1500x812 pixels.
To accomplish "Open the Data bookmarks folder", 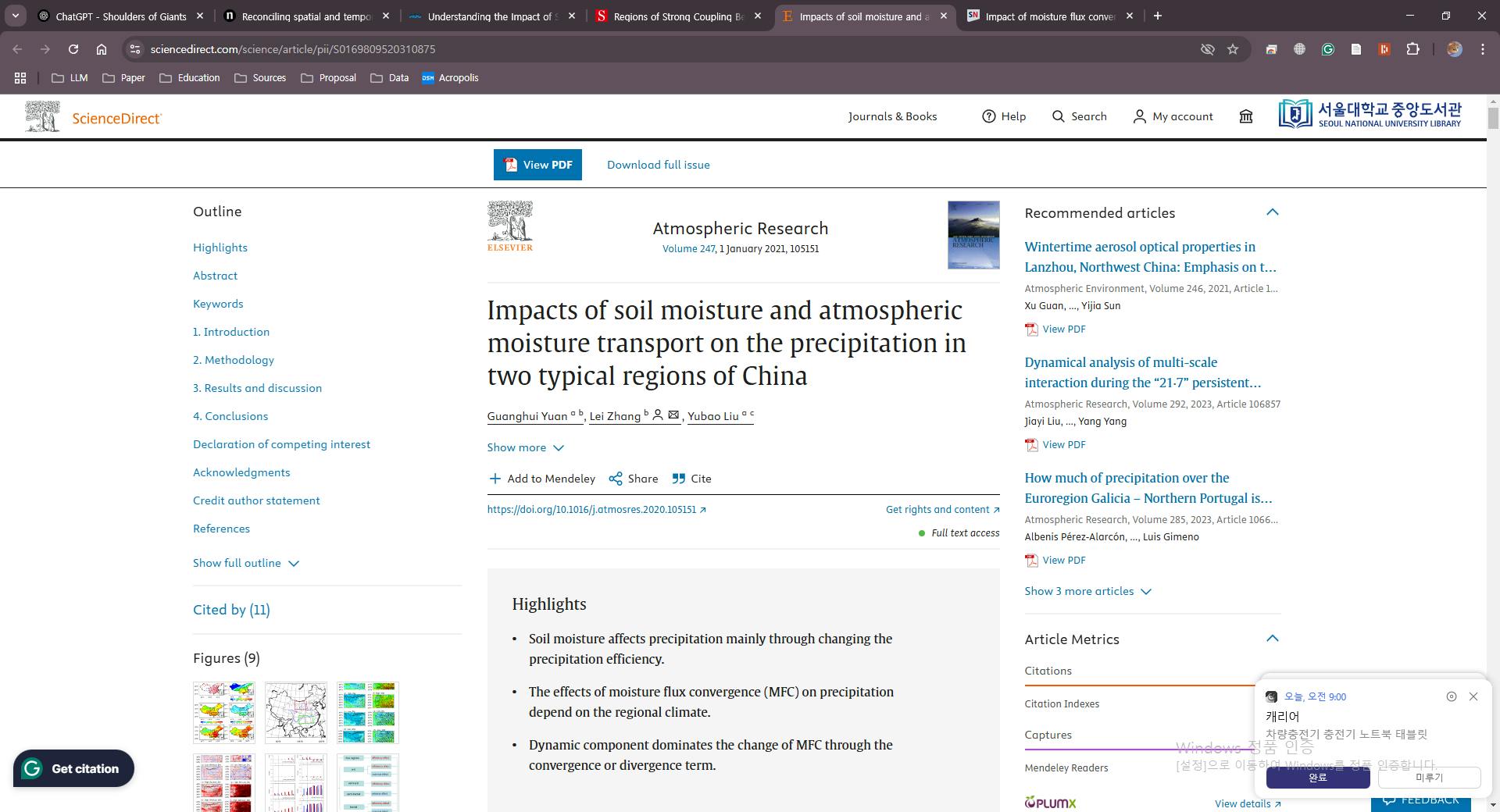I will 390,78.
